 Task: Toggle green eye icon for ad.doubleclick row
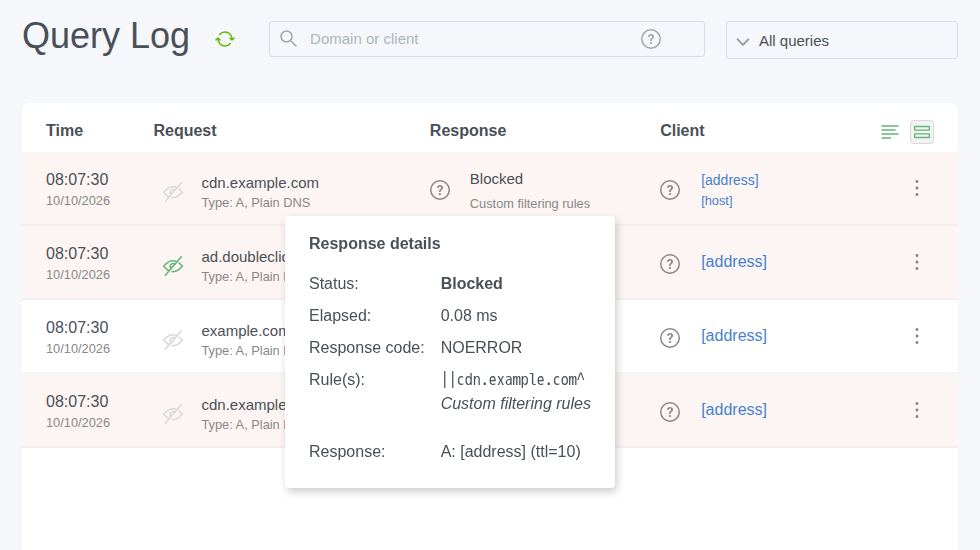173,265
